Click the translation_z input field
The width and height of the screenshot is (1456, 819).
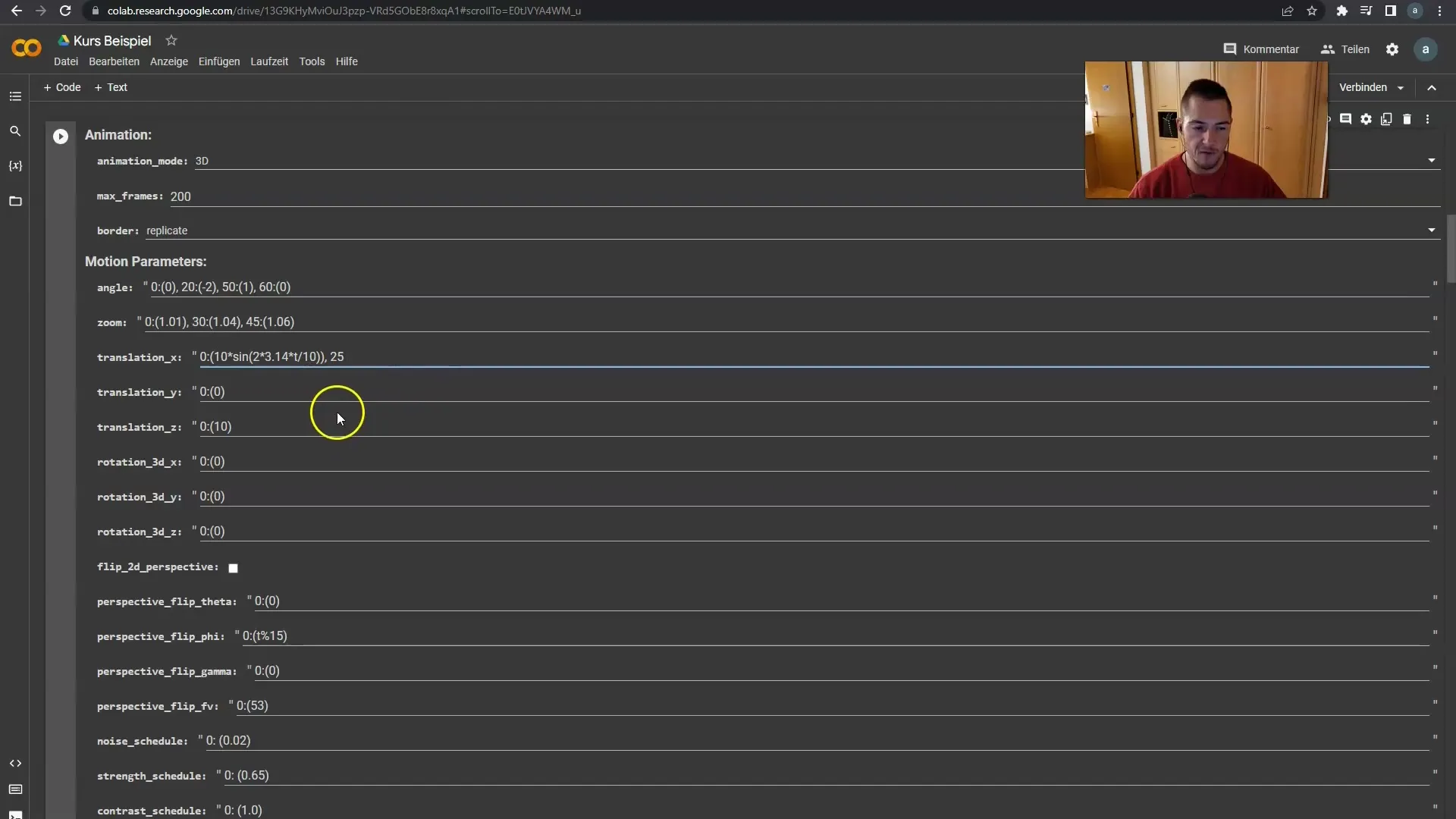tap(814, 427)
